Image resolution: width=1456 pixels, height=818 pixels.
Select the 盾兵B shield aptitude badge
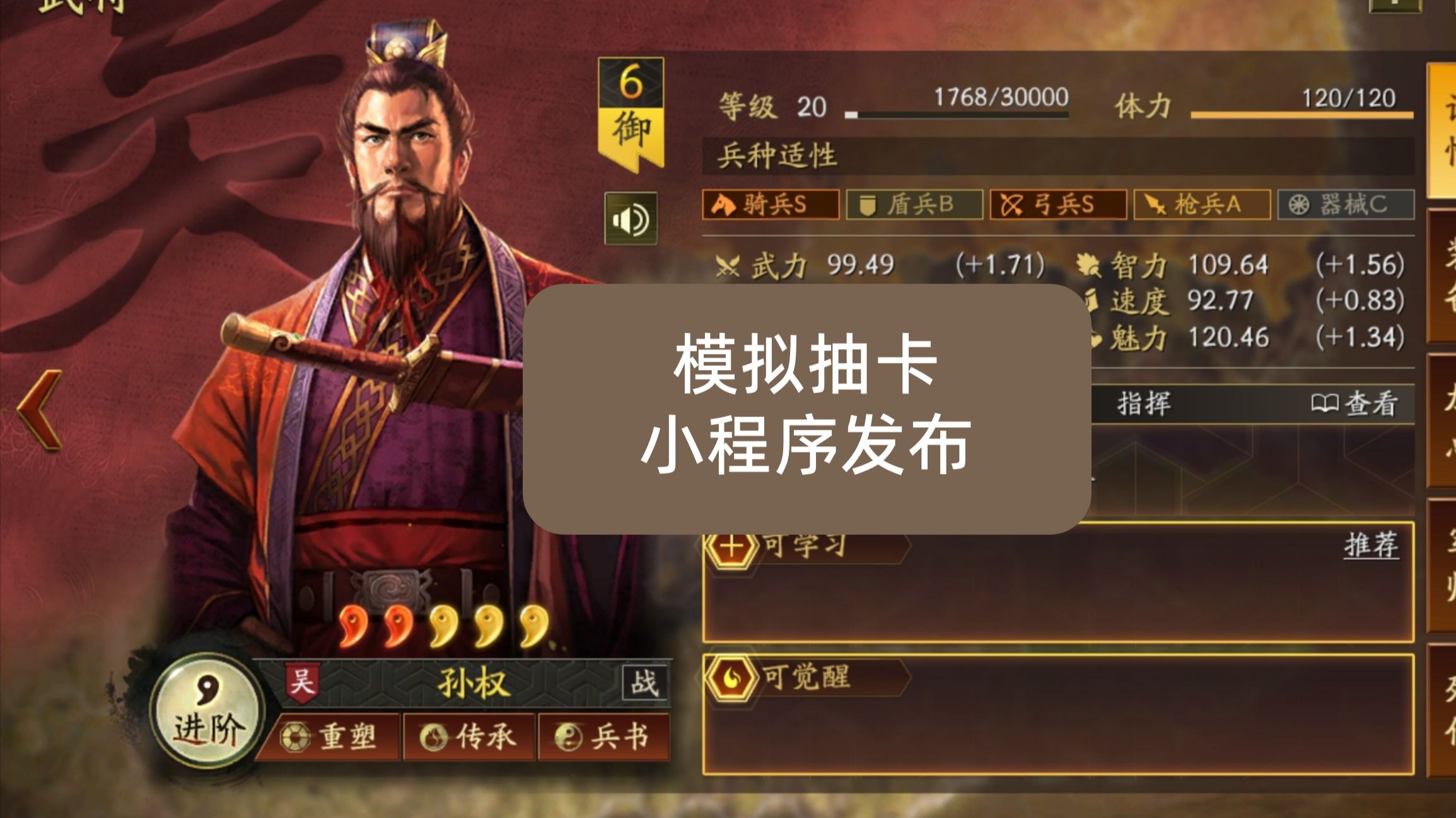pos(914,205)
